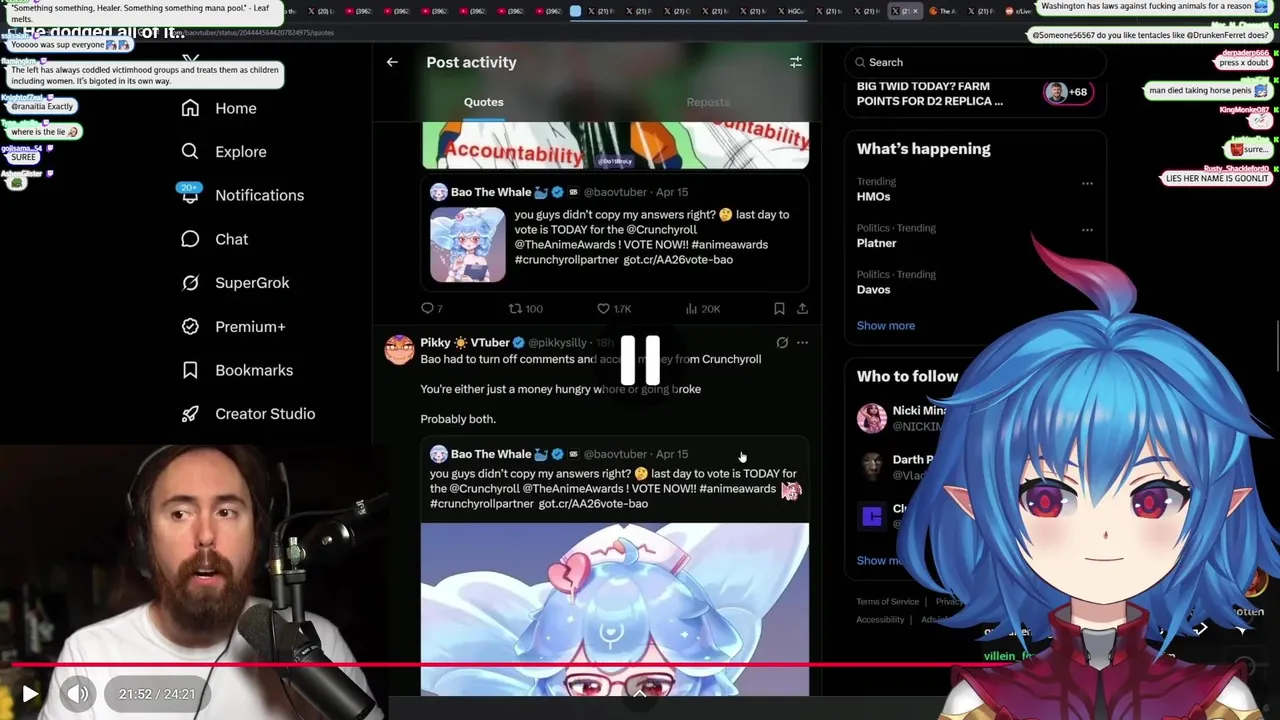The height and width of the screenshot is (720, 1280).
Task: Bookmark the post with the 20K views
Action: coord(779,308)
